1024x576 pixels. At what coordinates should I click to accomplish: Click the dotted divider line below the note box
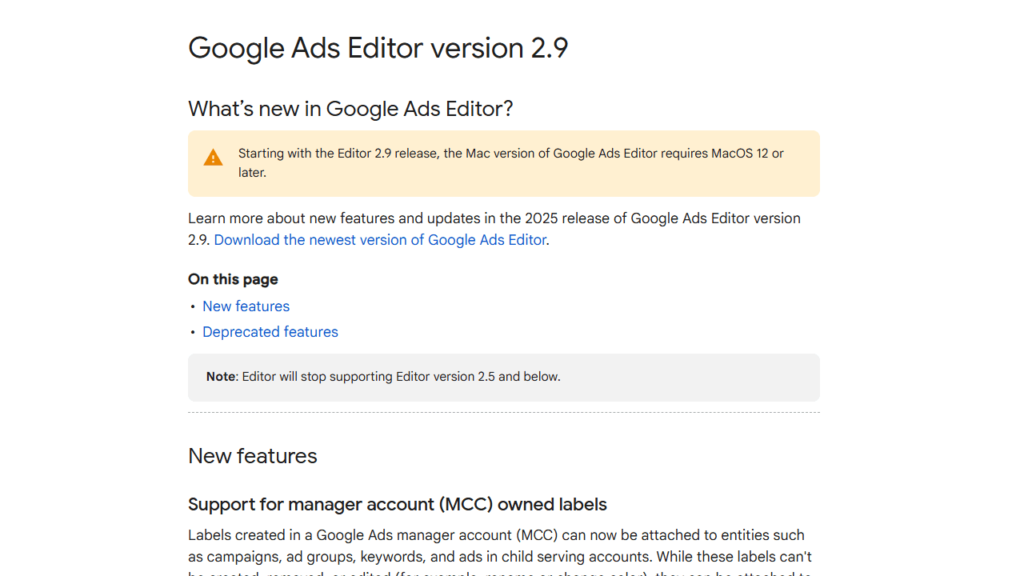click(x=504, y=410)
